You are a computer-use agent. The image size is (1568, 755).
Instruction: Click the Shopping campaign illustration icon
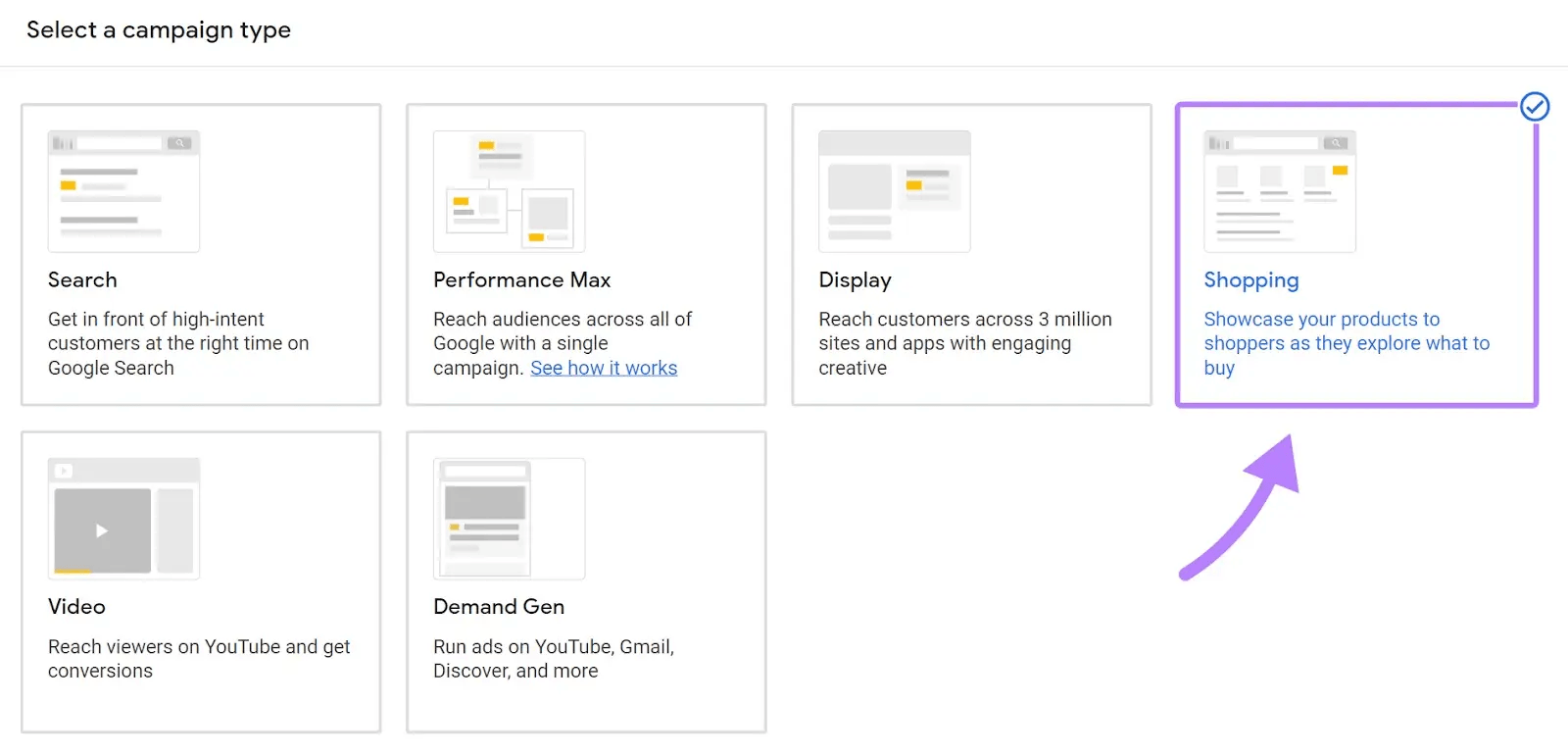coord(1279,191)
